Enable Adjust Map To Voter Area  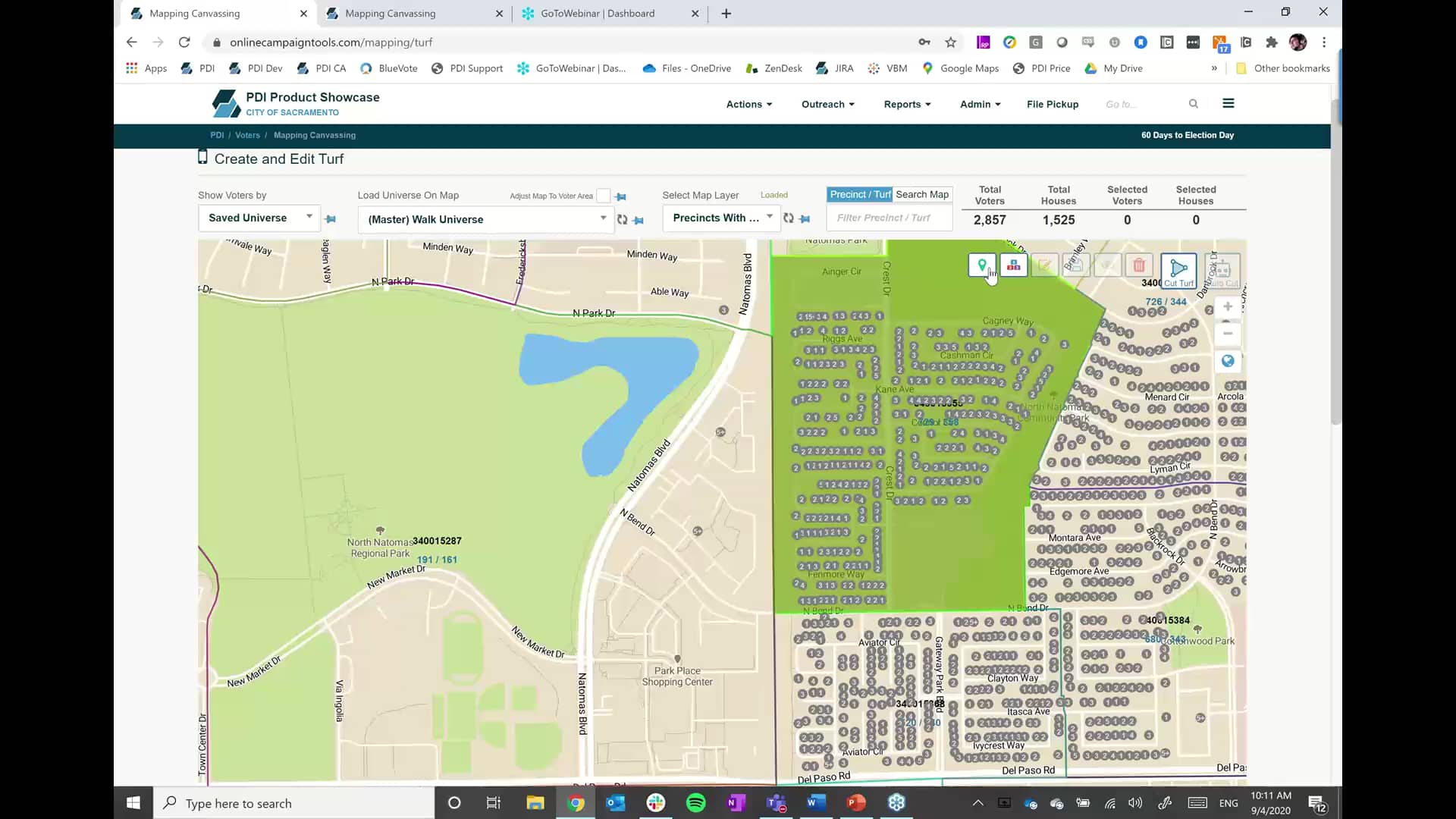point(602,196)
